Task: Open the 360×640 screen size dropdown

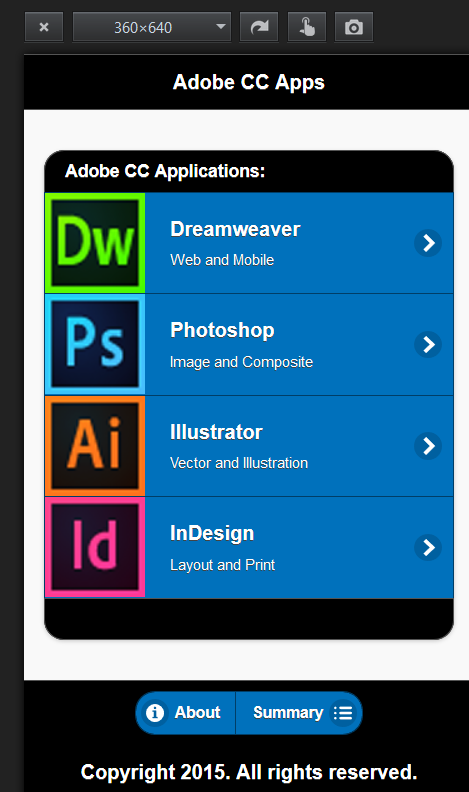Action: point(152,27)
